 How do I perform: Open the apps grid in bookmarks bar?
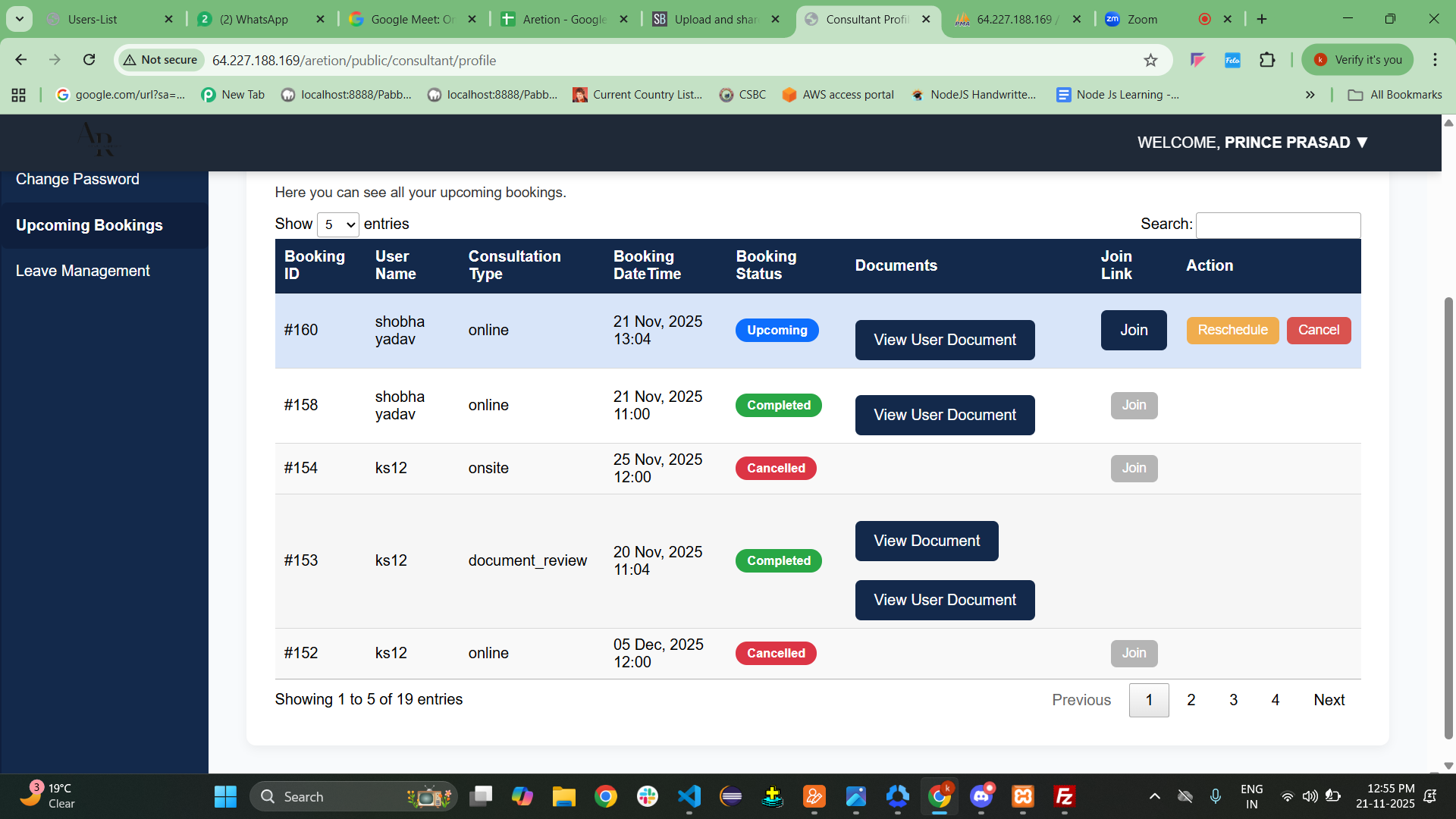coord(19,95)
